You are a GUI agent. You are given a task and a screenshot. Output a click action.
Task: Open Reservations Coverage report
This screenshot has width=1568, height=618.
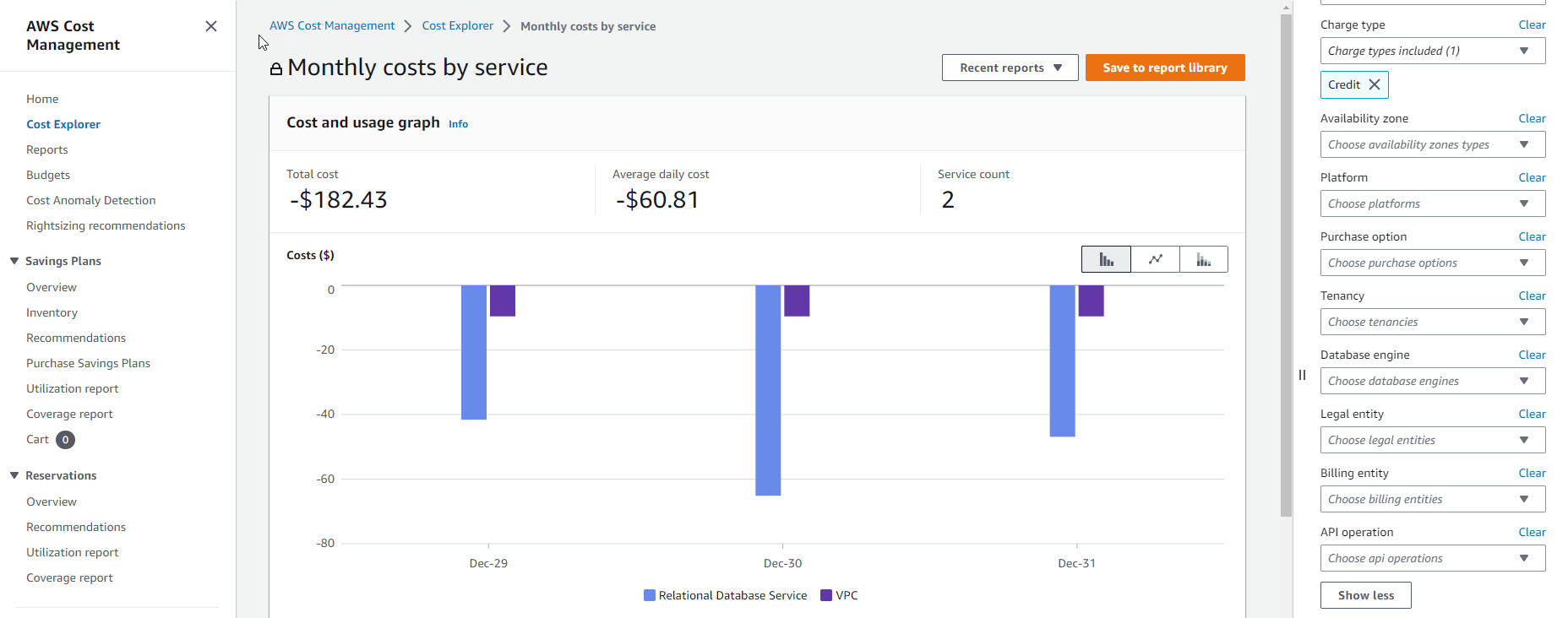point(69,577)
